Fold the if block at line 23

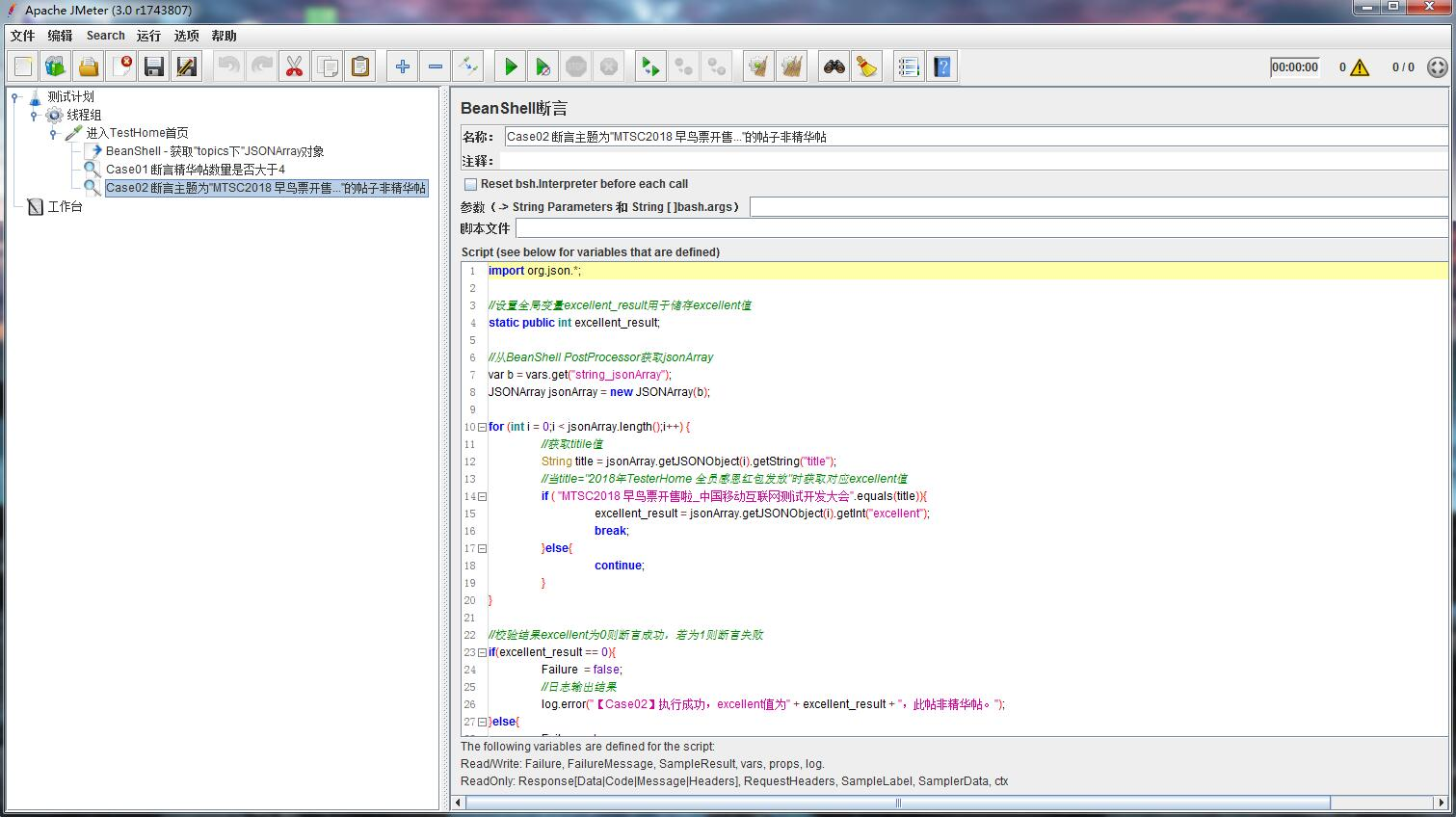pos(483,652)
